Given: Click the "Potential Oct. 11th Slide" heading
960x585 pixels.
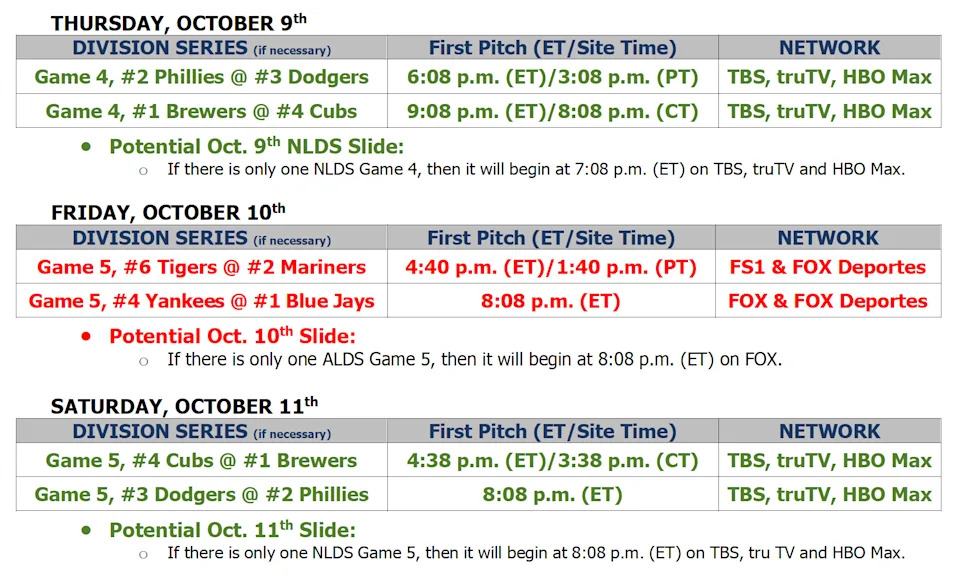Looking at the screenshot, I should [232, 530].
